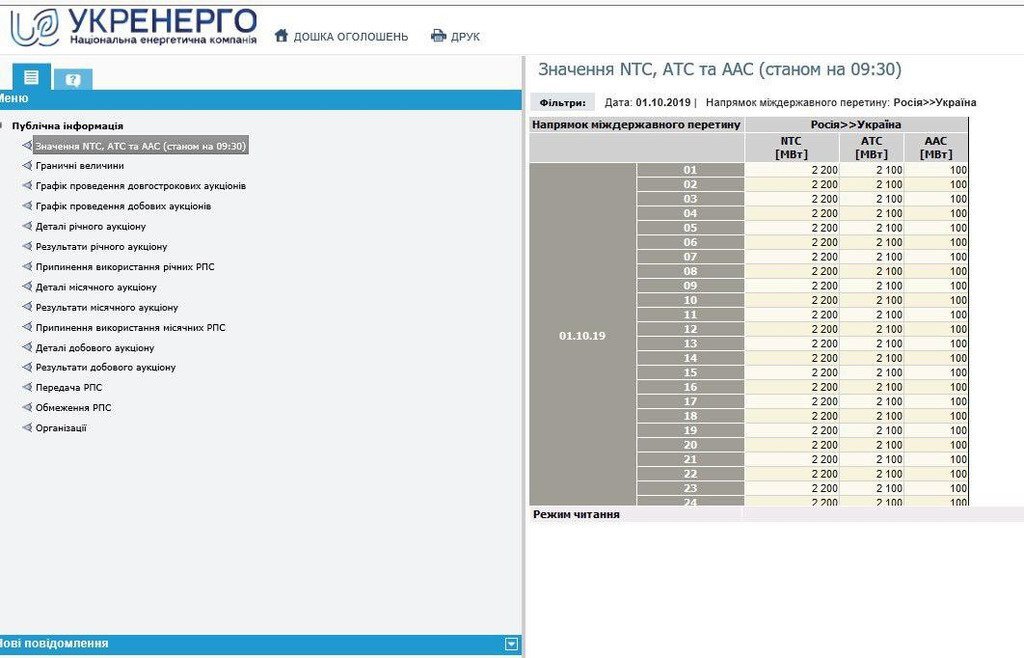Open Графік проведення довгострокових аукціонів
Image resolution: width=1024 pixels, height=658 pixels.
coord(141,186)
